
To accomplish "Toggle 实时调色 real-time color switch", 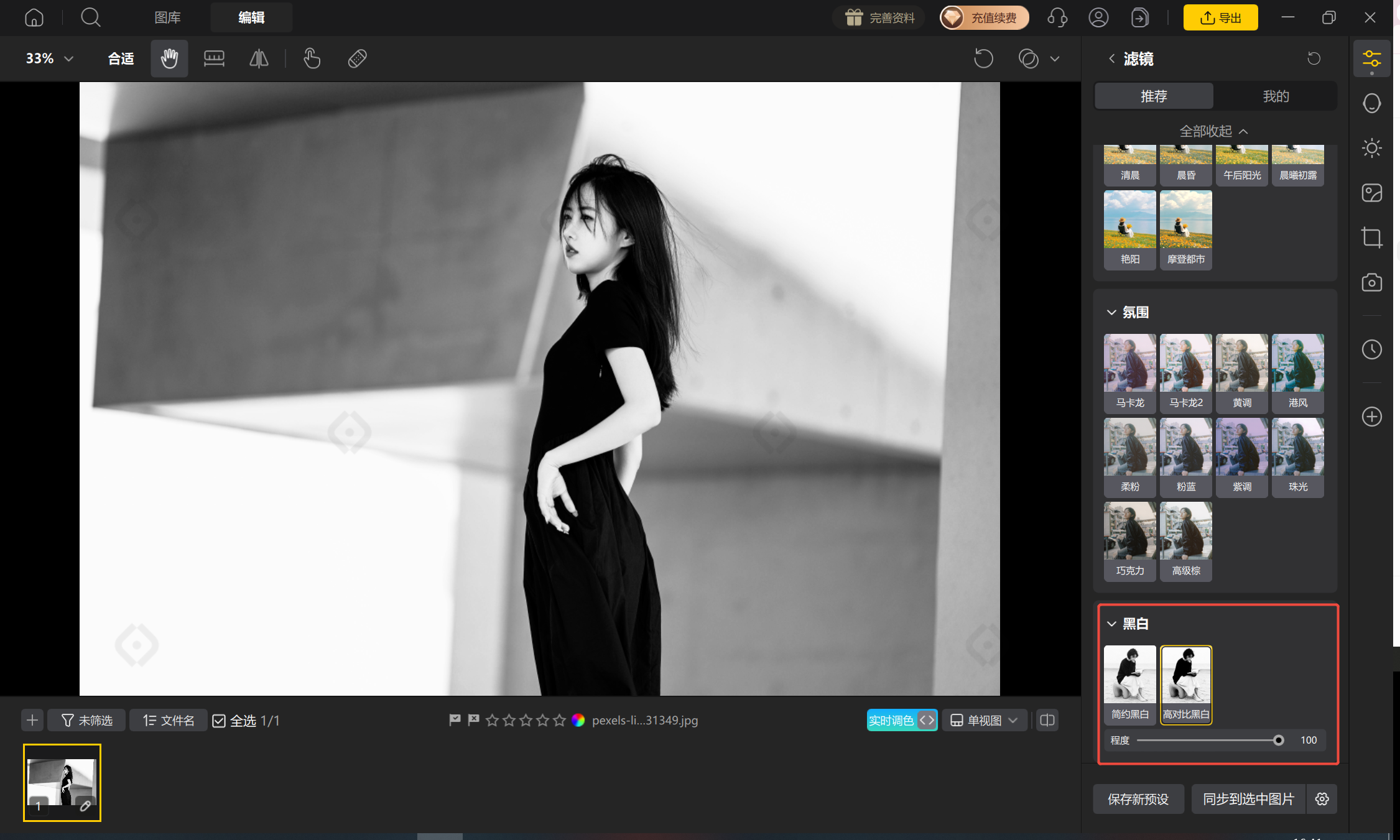I will [902, 720].
